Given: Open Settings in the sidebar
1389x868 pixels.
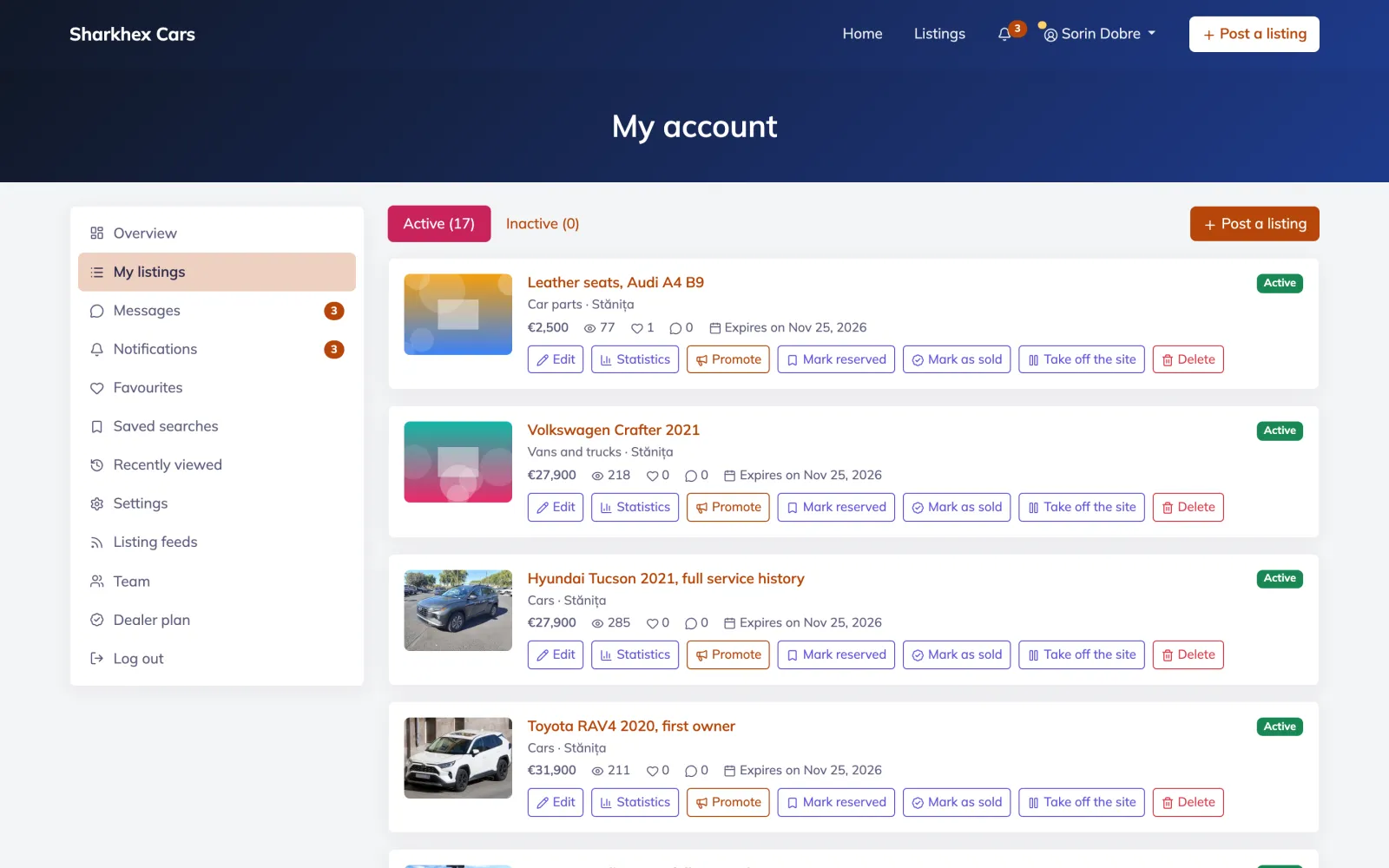Looking at the screenshot, I should click(217, 503).
